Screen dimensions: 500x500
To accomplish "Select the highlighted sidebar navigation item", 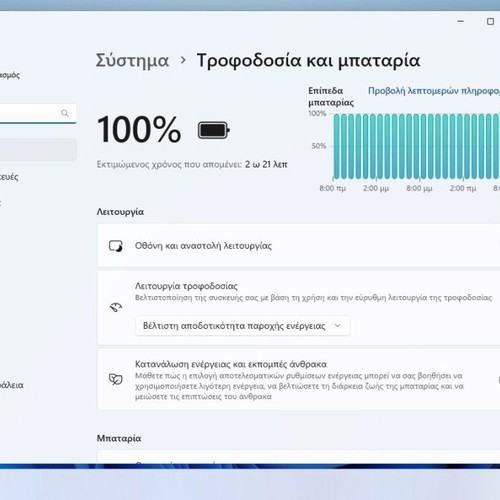I will (38, 149).
